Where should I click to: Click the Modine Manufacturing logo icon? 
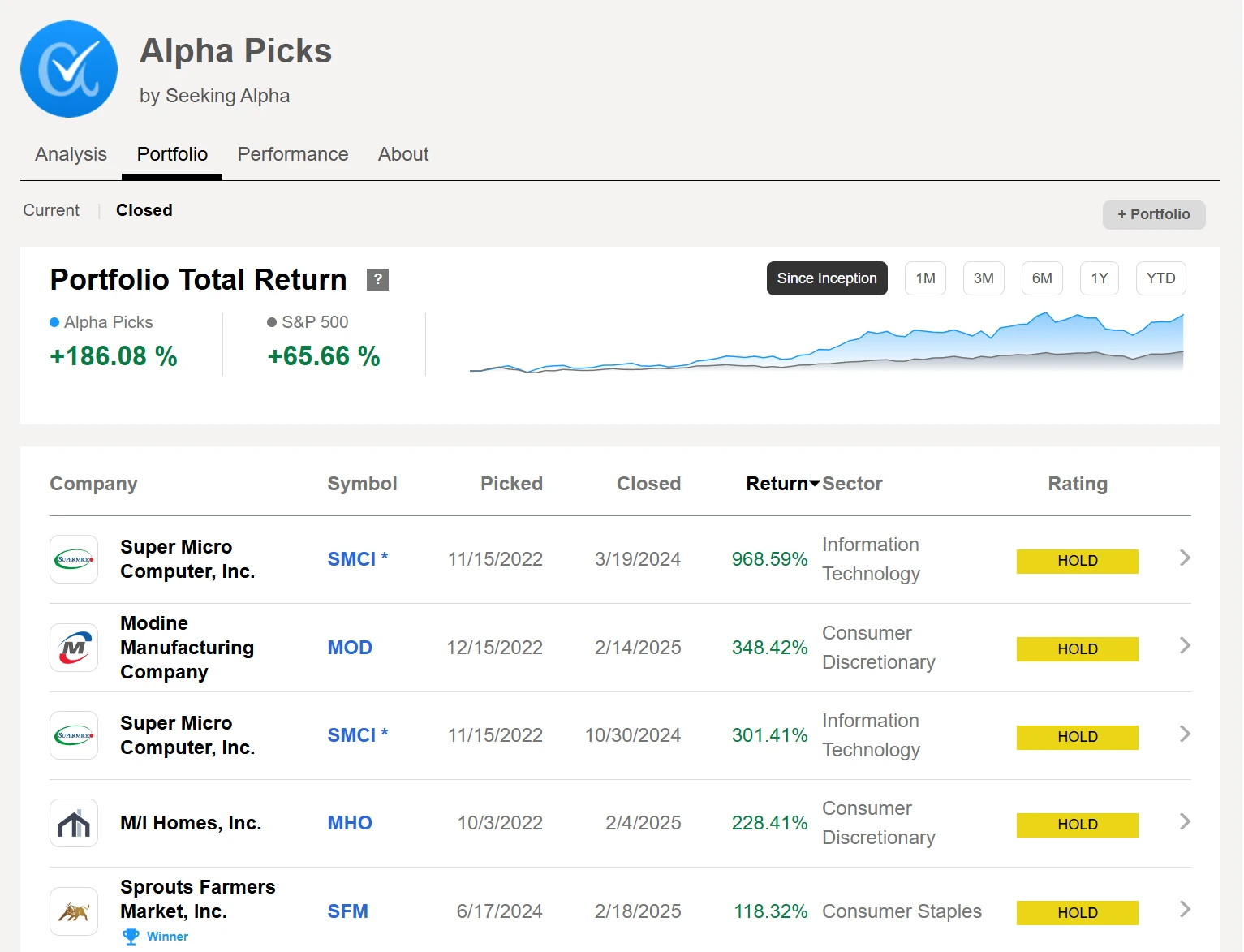74,648
